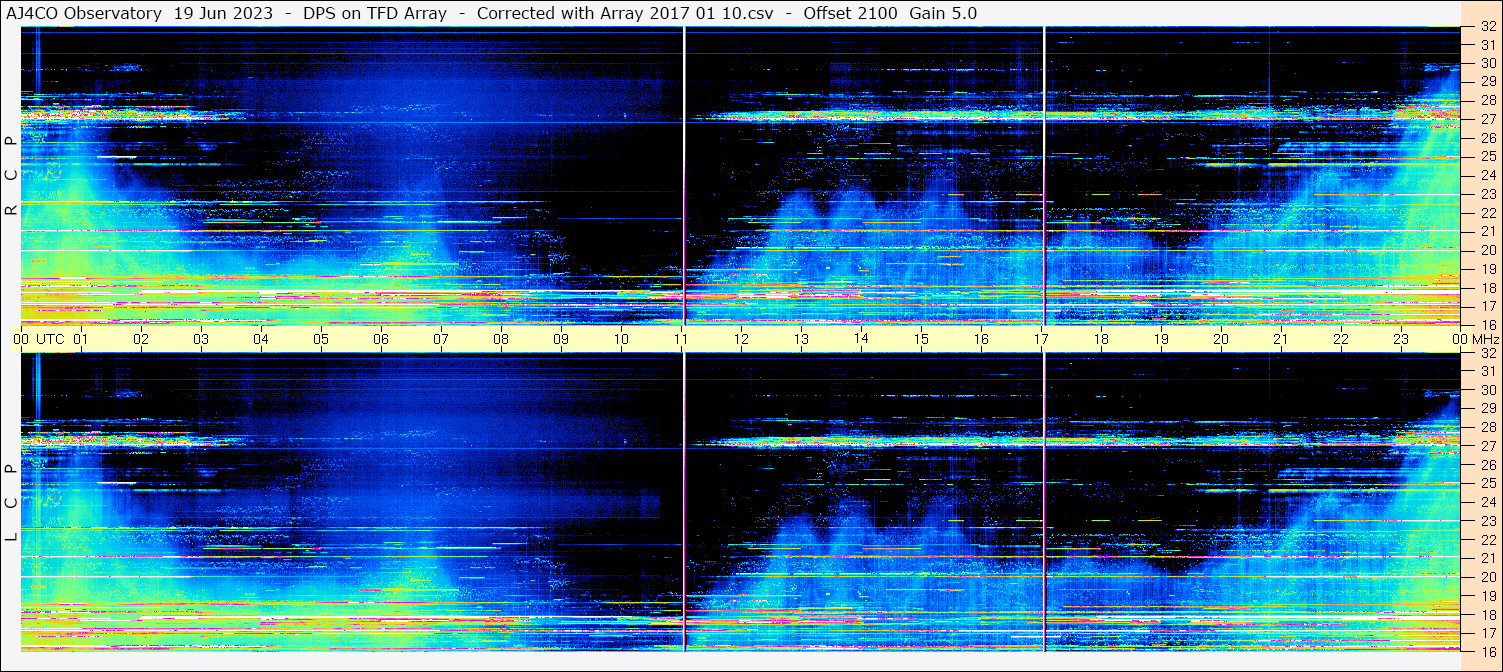1503x672 pixels.
Task: Click the 11 UTC white marker in LCP panel
Action: click(684, 503)
